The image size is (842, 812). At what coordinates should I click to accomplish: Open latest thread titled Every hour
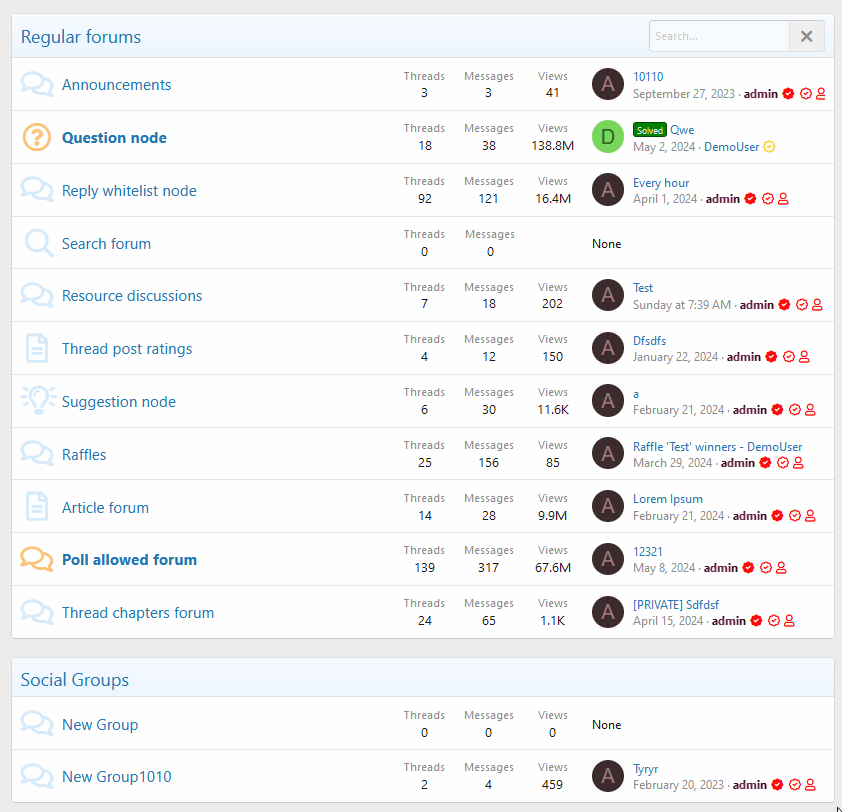661,183
